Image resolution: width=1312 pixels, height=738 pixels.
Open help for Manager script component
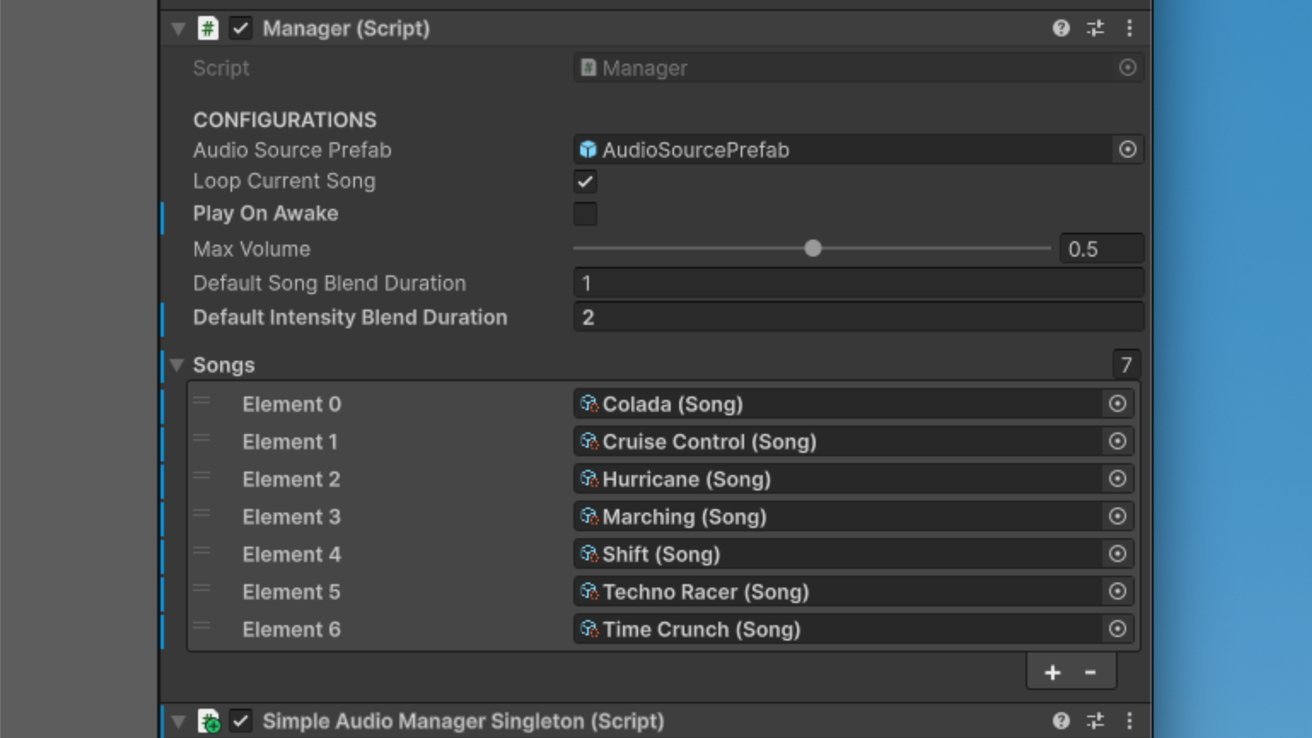[1061, 29]
